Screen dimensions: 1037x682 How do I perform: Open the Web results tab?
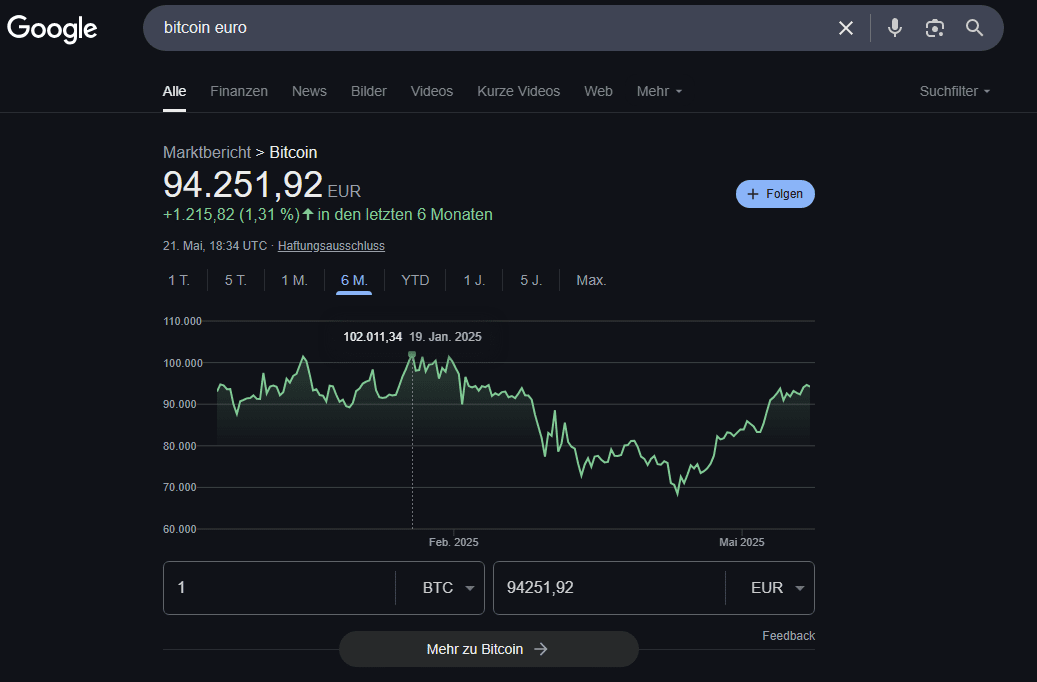point(598,91)
